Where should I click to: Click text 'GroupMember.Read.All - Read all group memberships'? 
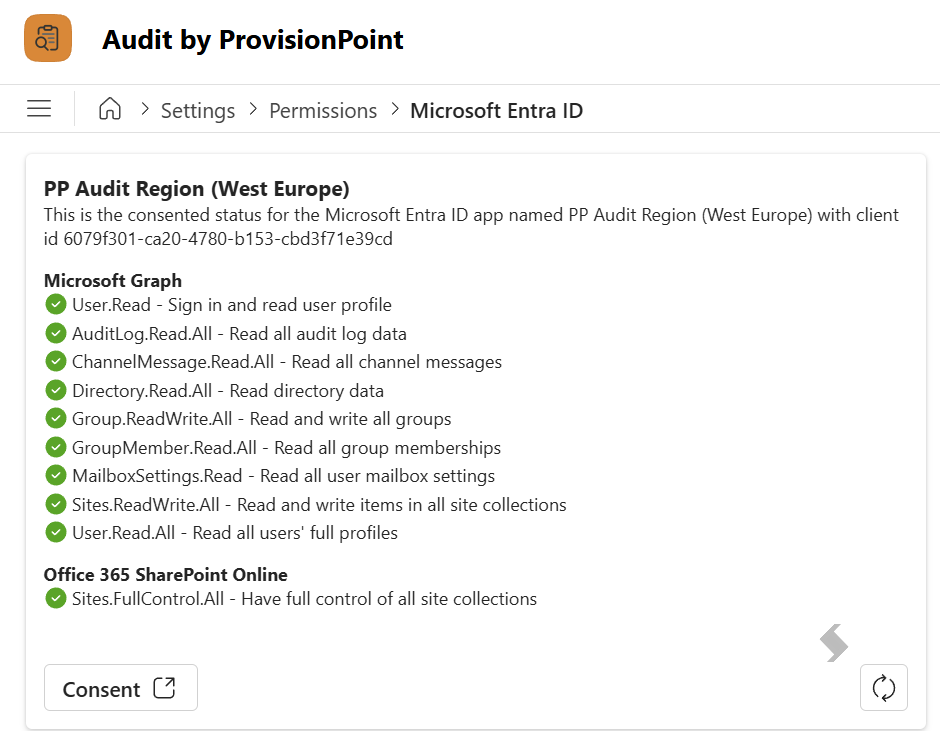click(x=286, y=447)
